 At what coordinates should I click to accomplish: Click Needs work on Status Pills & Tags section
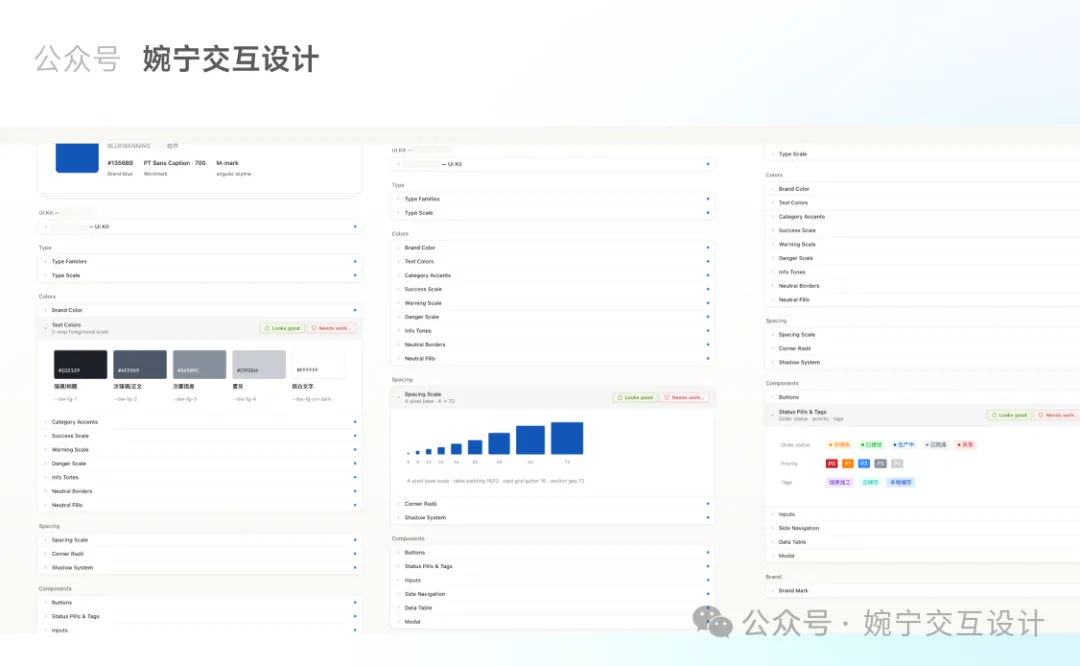(x=1057, y=415)
